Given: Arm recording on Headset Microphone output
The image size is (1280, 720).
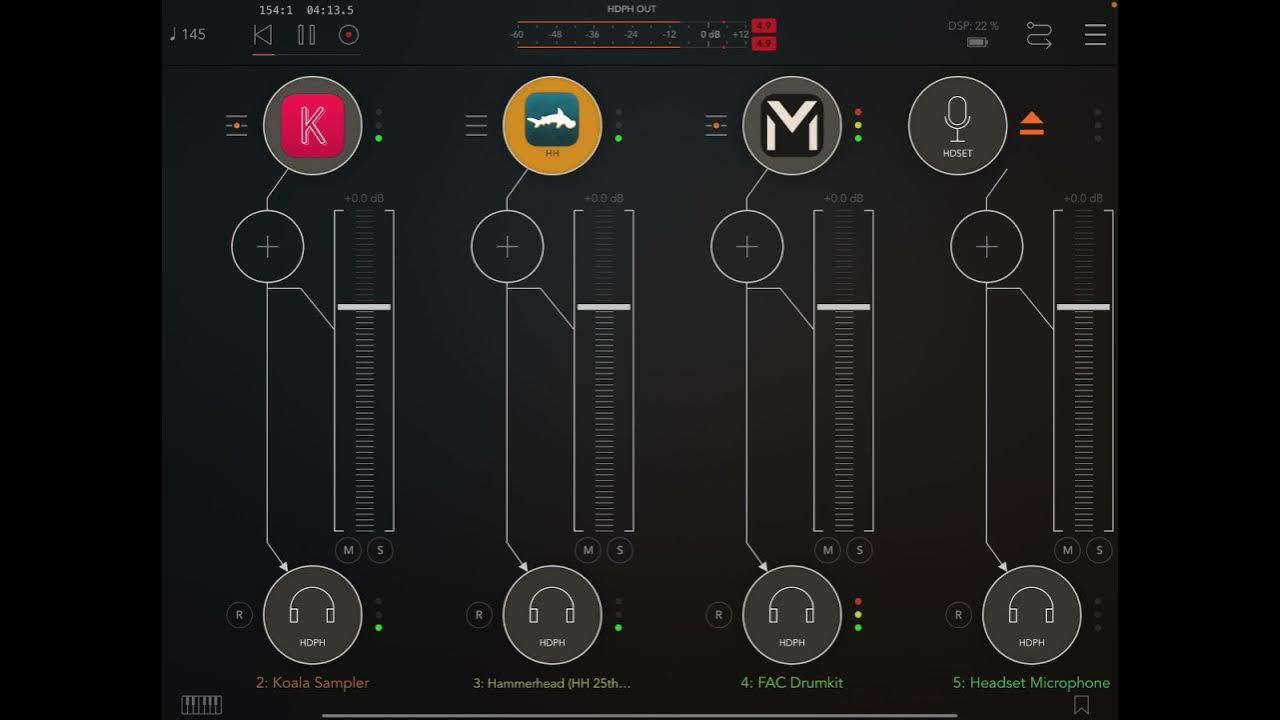Looking at the screenshot, I should (959, 615).
